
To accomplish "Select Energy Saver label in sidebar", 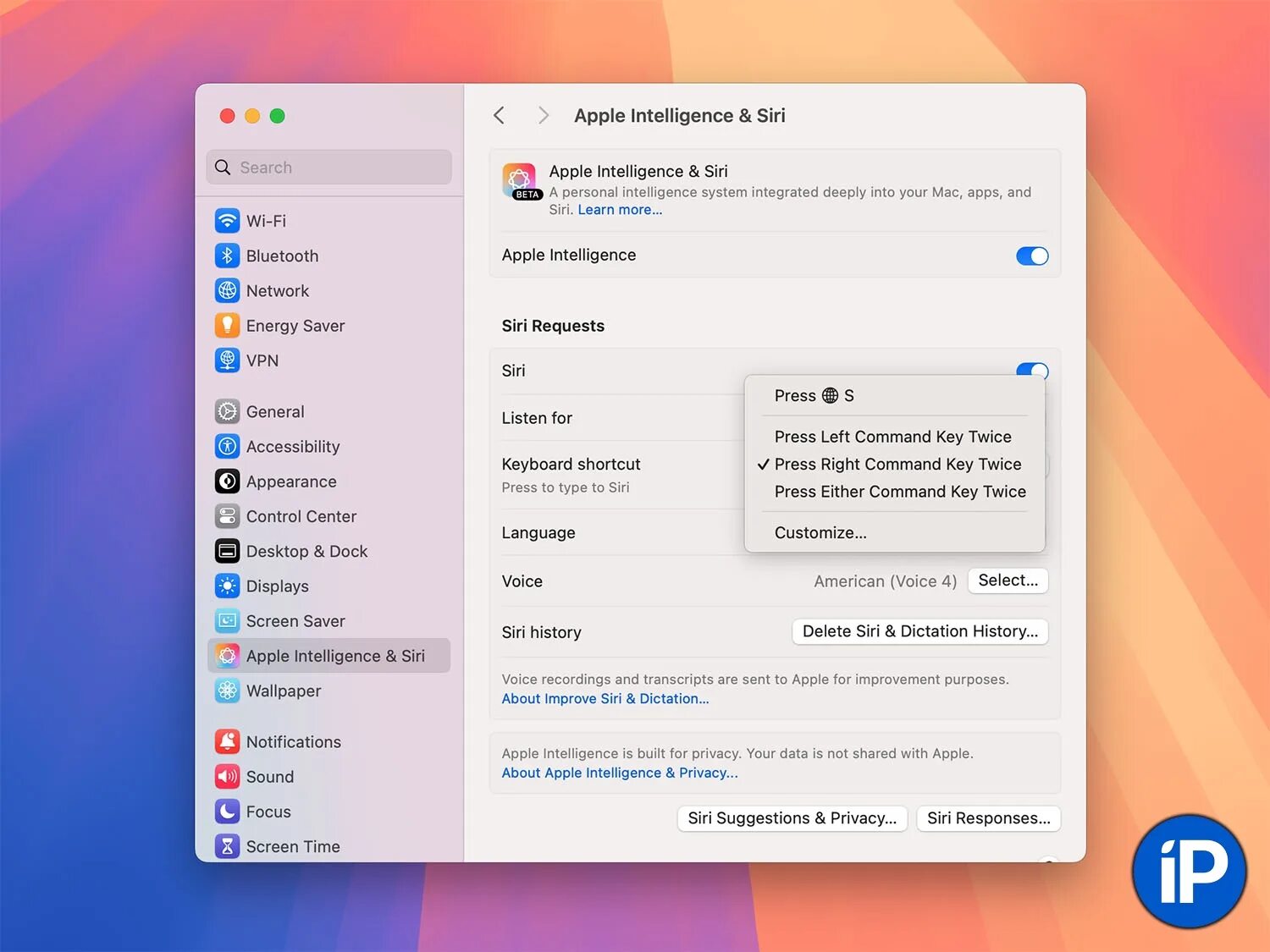I will (295, 326).
